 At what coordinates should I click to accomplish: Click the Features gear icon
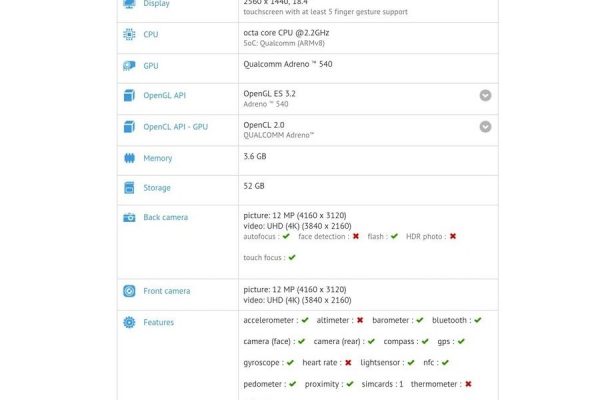tap(129, 323)
